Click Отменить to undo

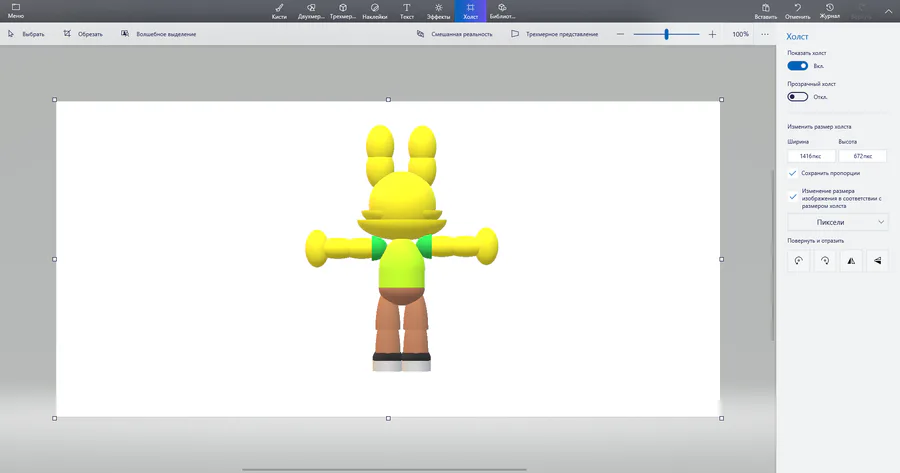797,11
